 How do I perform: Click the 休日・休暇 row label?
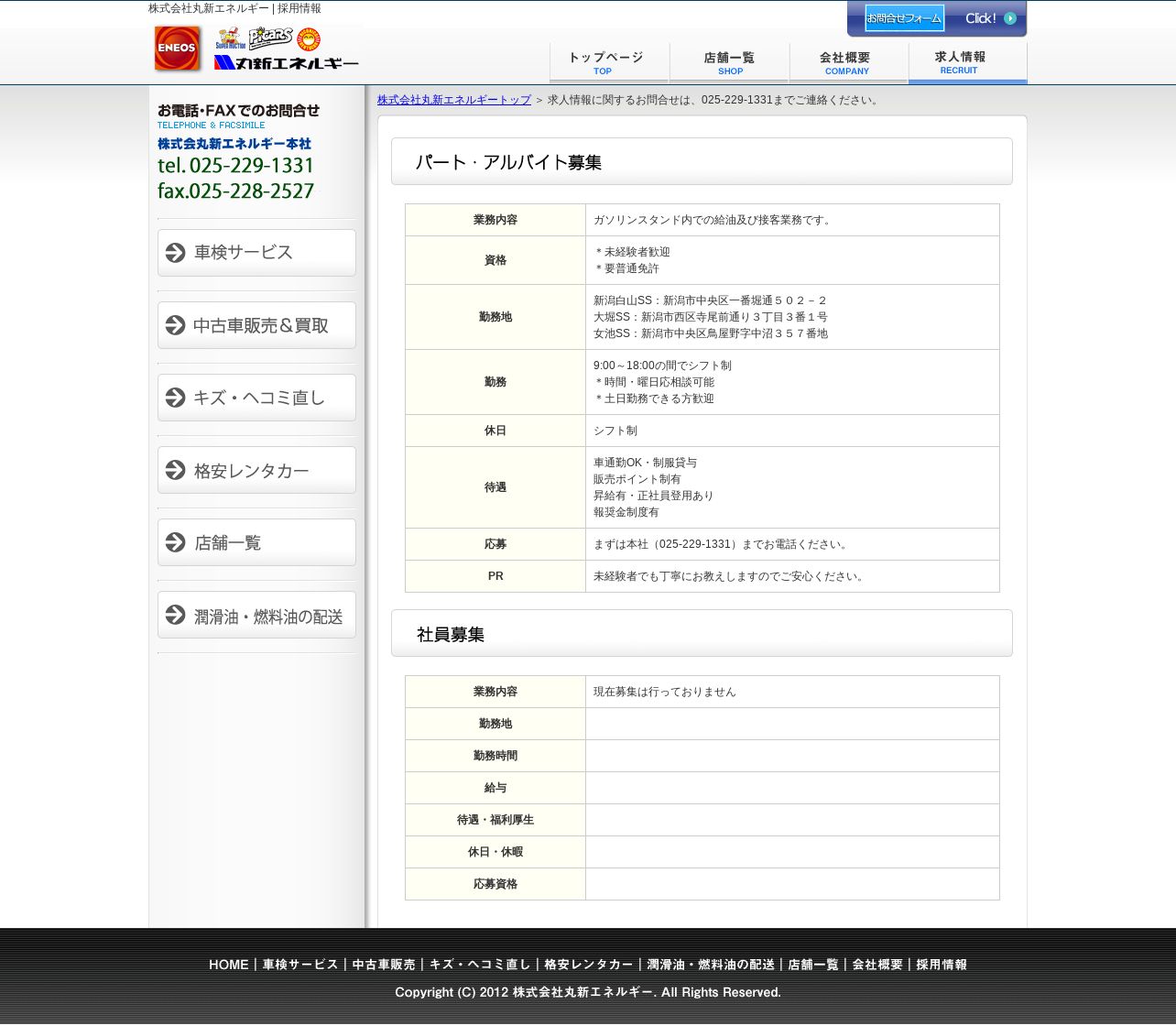click(x=495, y=852)
